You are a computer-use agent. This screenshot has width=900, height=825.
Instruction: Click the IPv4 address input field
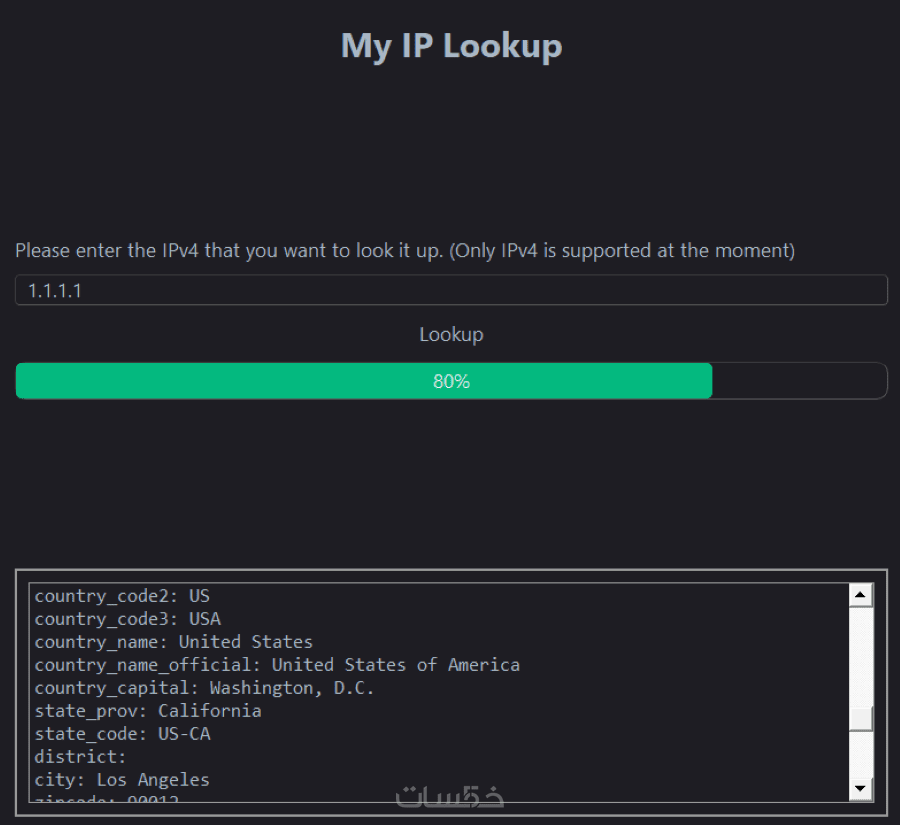(x=451, y=290)
